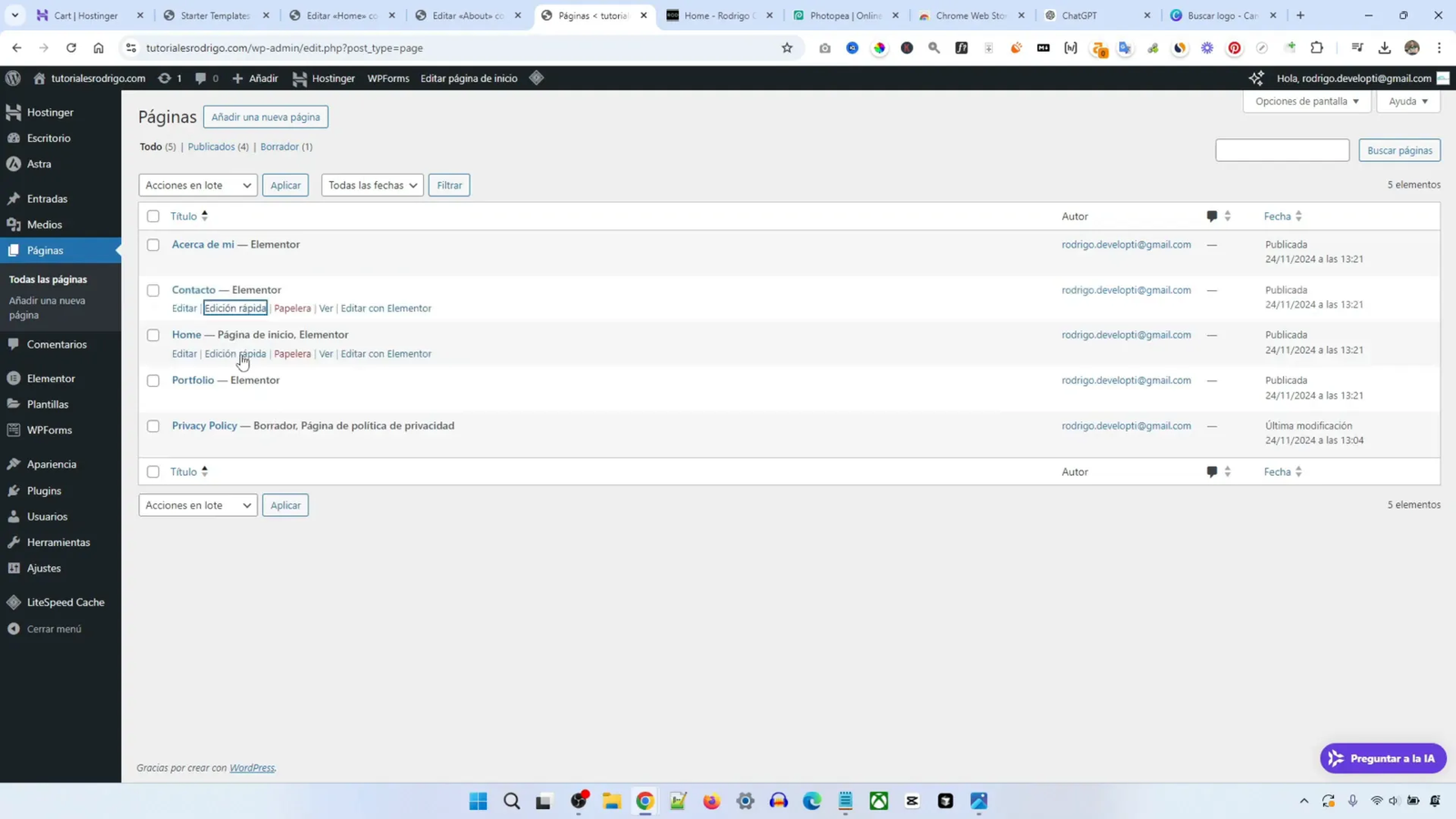Screen dimensions: 1456x819
Task: Check the Acerca de mi page checkbox
Action: [x=153, y=245]
